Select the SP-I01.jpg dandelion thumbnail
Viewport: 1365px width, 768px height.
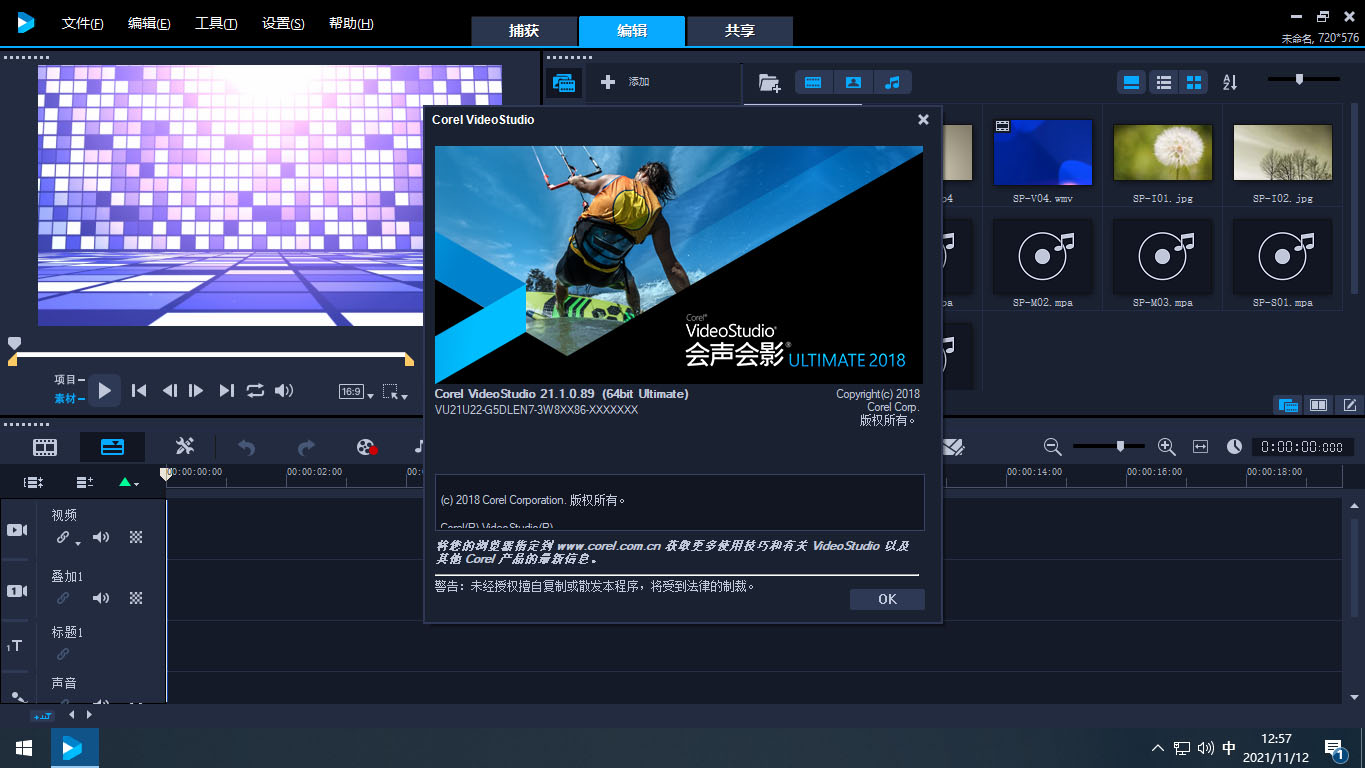point(1162,154)
